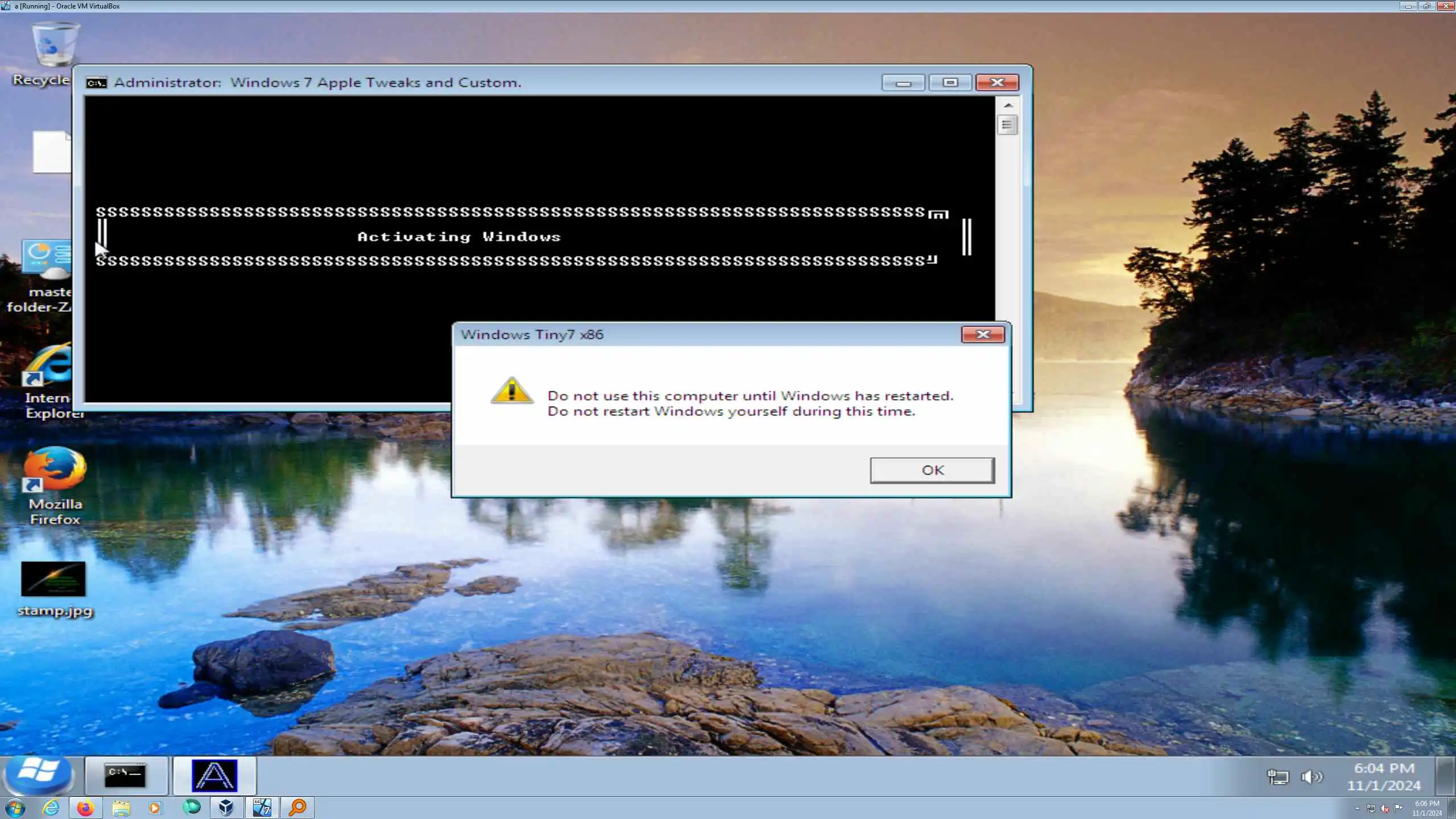Click the console scrollbar thumb
The height and width of the screenshot is (819, 1456).
1007,125
